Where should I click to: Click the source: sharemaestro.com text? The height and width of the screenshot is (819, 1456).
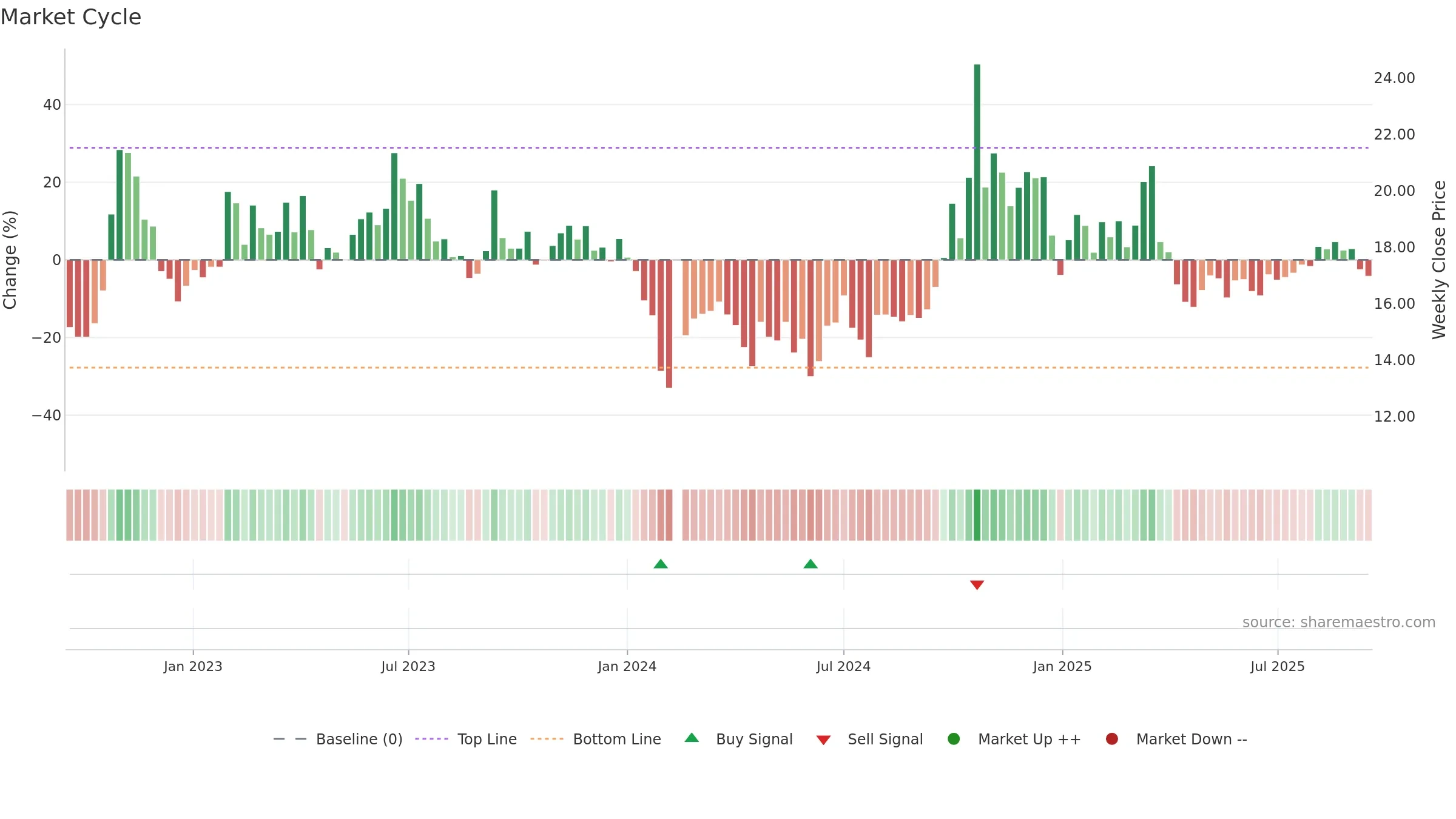(1339, 622)
